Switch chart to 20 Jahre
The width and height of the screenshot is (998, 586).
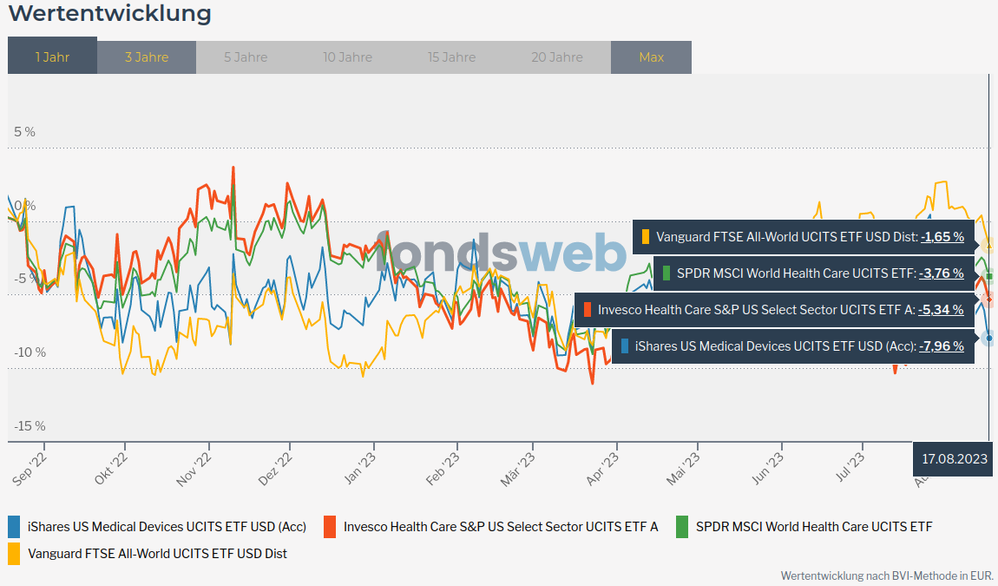point(557,57)
